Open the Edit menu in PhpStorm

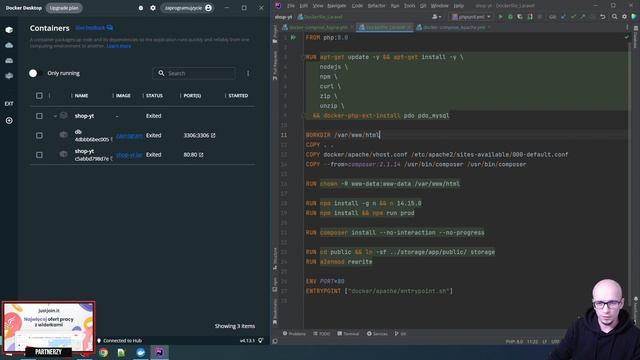304,6
